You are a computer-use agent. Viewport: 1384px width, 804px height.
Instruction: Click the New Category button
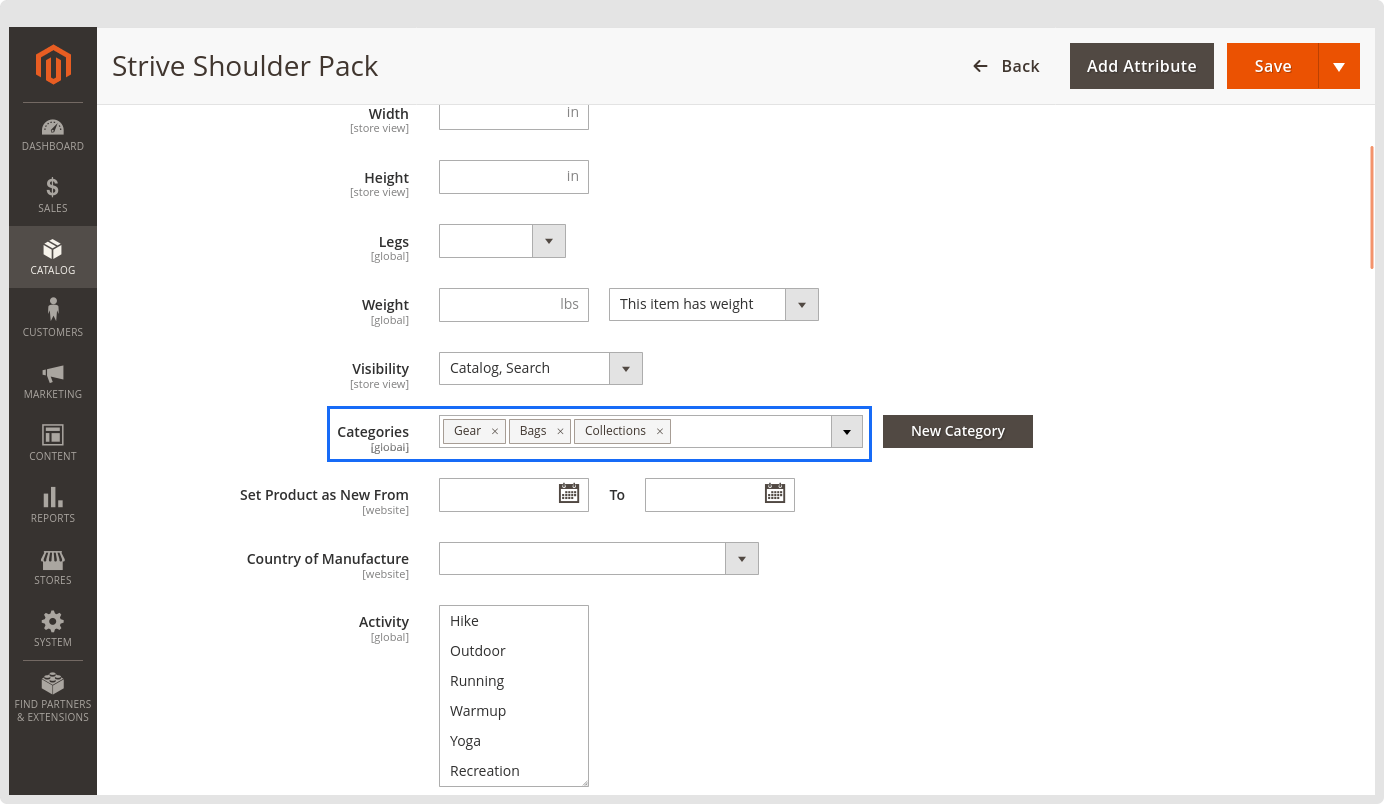tap(957, 431)
